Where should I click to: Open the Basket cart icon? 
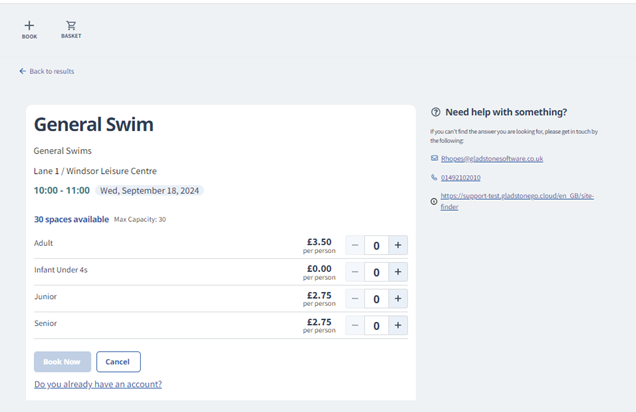click(71, 26)
